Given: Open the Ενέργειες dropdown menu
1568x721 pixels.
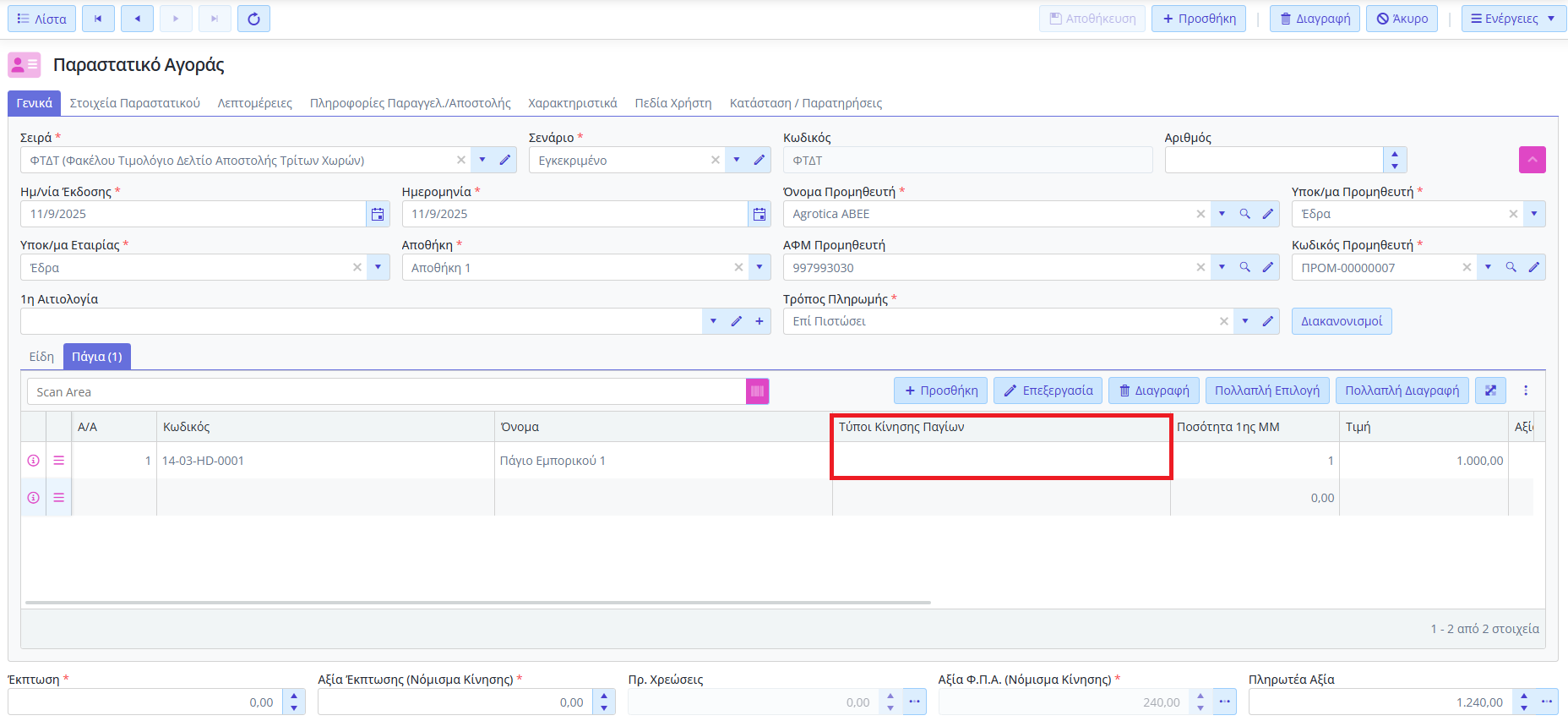Looking at the screenshot, I should pos(1513,19).
